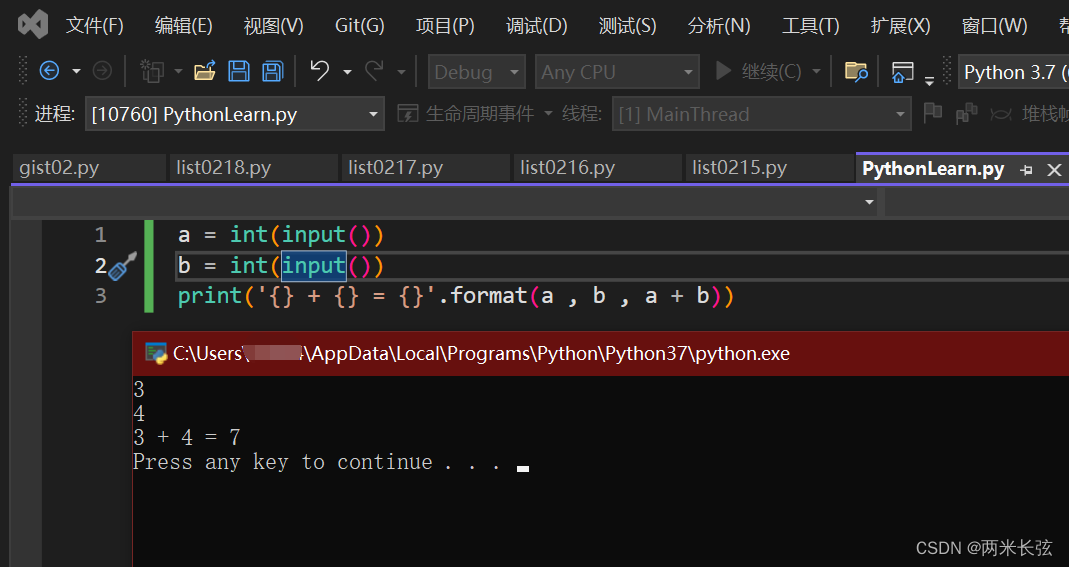Open the editor navigation bar dropdown
Screen dimensions: 1069x567
(869, 202)
